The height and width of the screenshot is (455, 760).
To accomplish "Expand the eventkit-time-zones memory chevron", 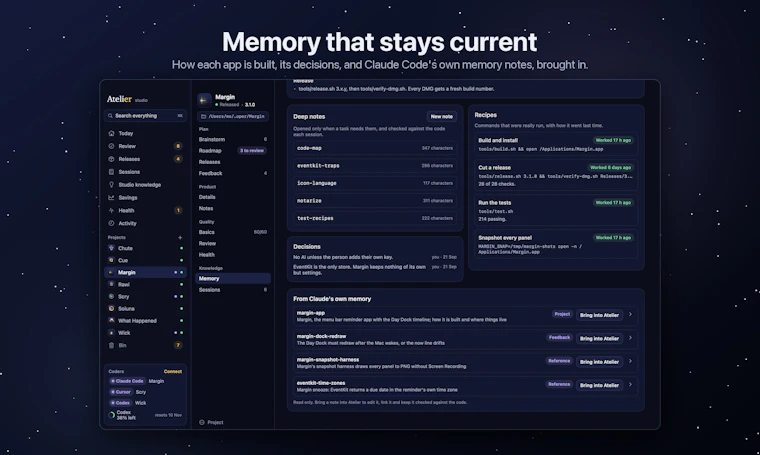I will 630,384.
